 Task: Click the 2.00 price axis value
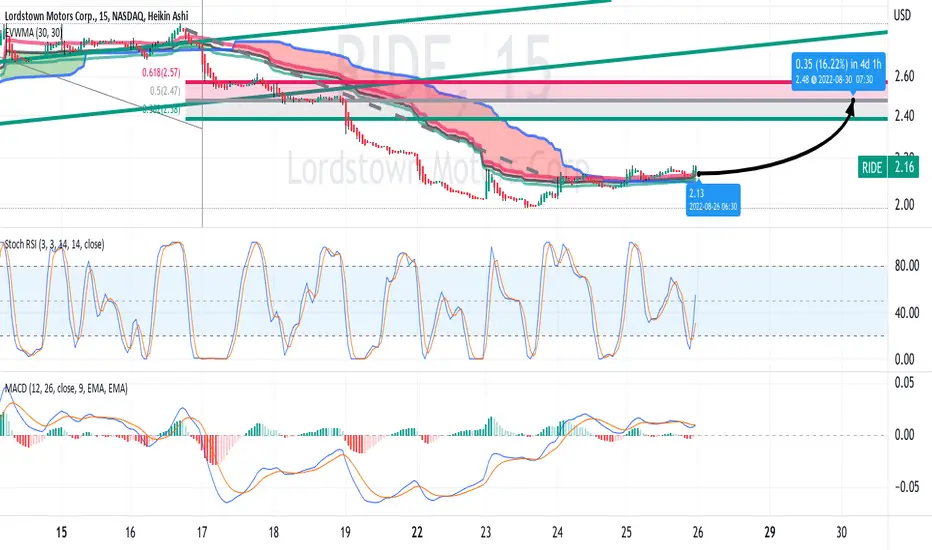pos(904,205)
